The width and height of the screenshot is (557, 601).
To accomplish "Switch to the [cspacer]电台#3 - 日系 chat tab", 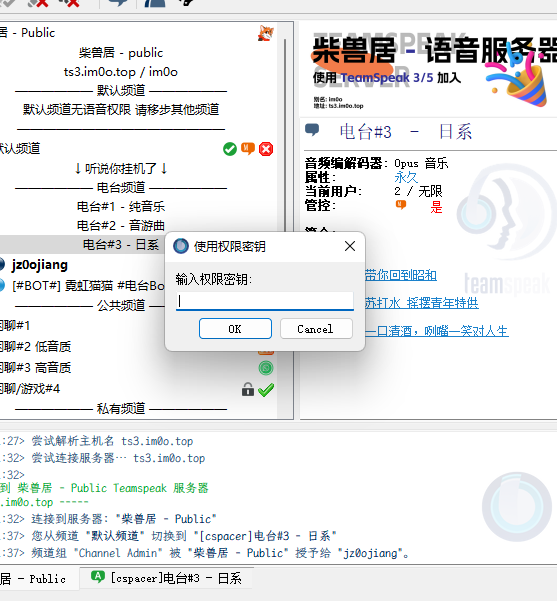I will [167, 578].
